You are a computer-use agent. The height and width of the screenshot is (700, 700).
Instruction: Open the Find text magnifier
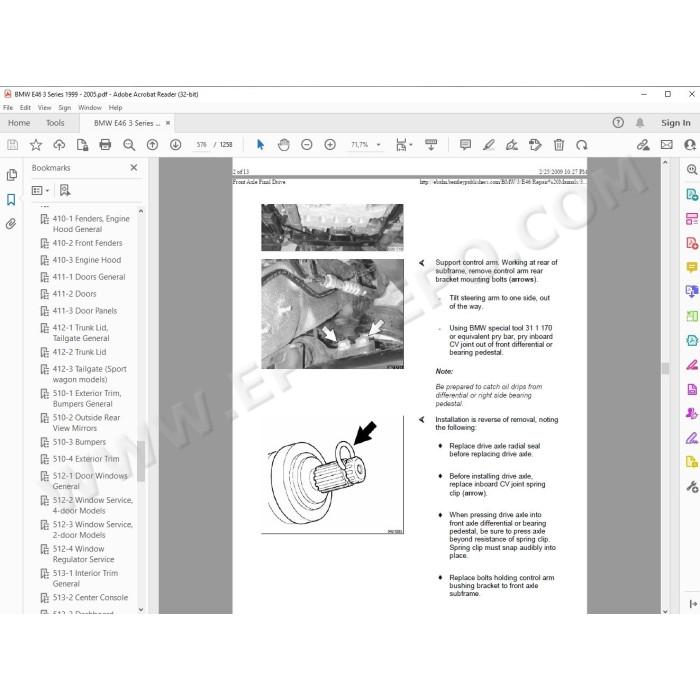[129, 145]
